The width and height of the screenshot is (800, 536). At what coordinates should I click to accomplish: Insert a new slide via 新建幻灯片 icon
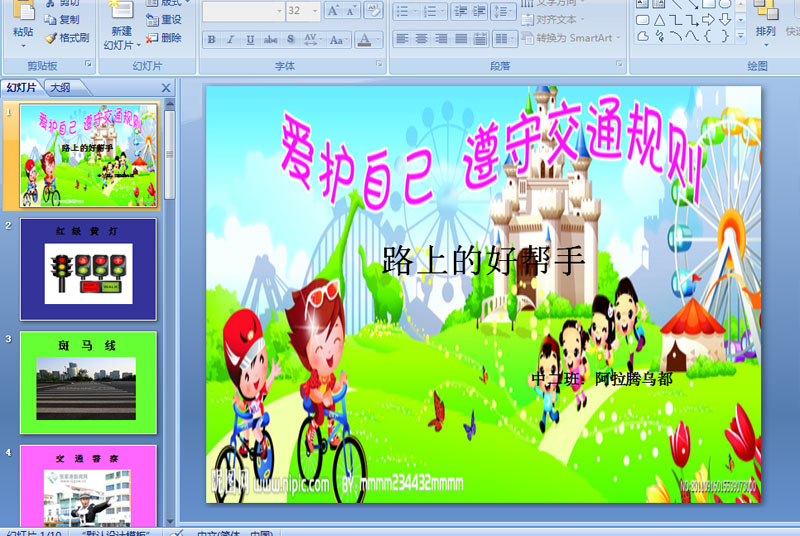tap(121, 10)
